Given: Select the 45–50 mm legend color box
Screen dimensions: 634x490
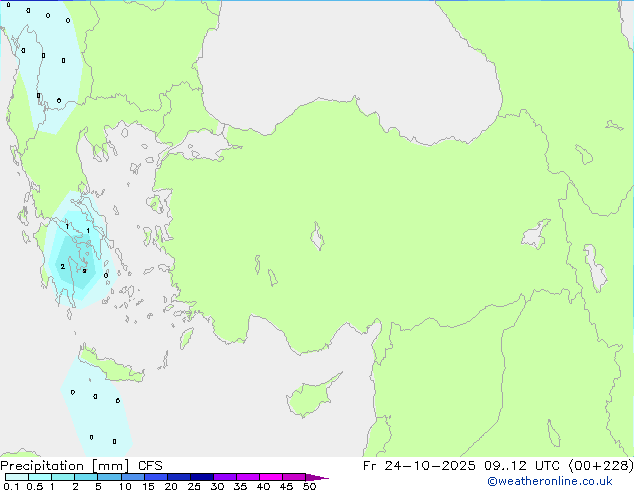Looking at the screenshot, I should [294, 477].
